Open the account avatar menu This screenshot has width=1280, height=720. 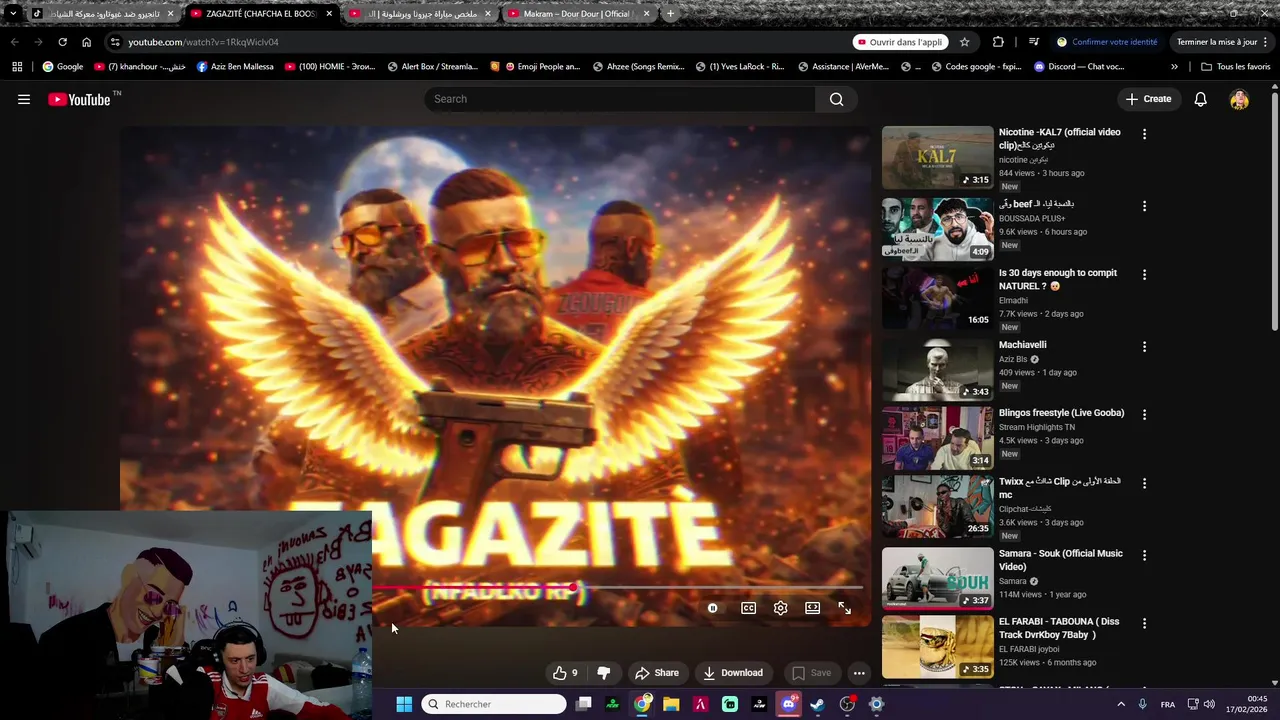1239,99
